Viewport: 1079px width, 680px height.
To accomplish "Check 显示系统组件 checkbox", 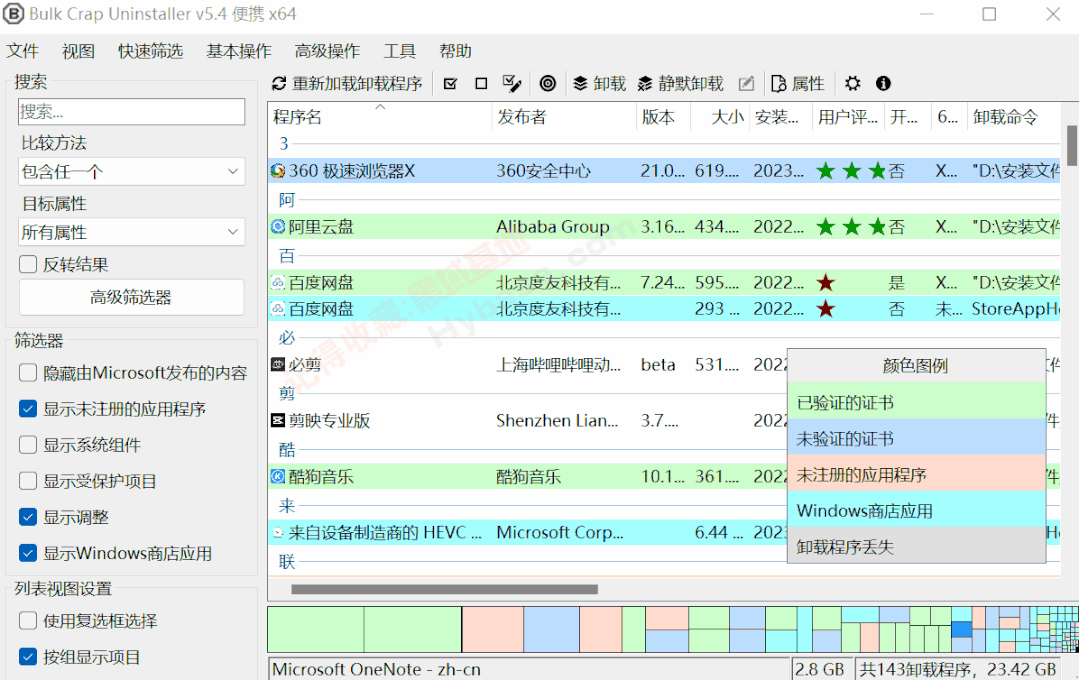I will coord(28,445).
